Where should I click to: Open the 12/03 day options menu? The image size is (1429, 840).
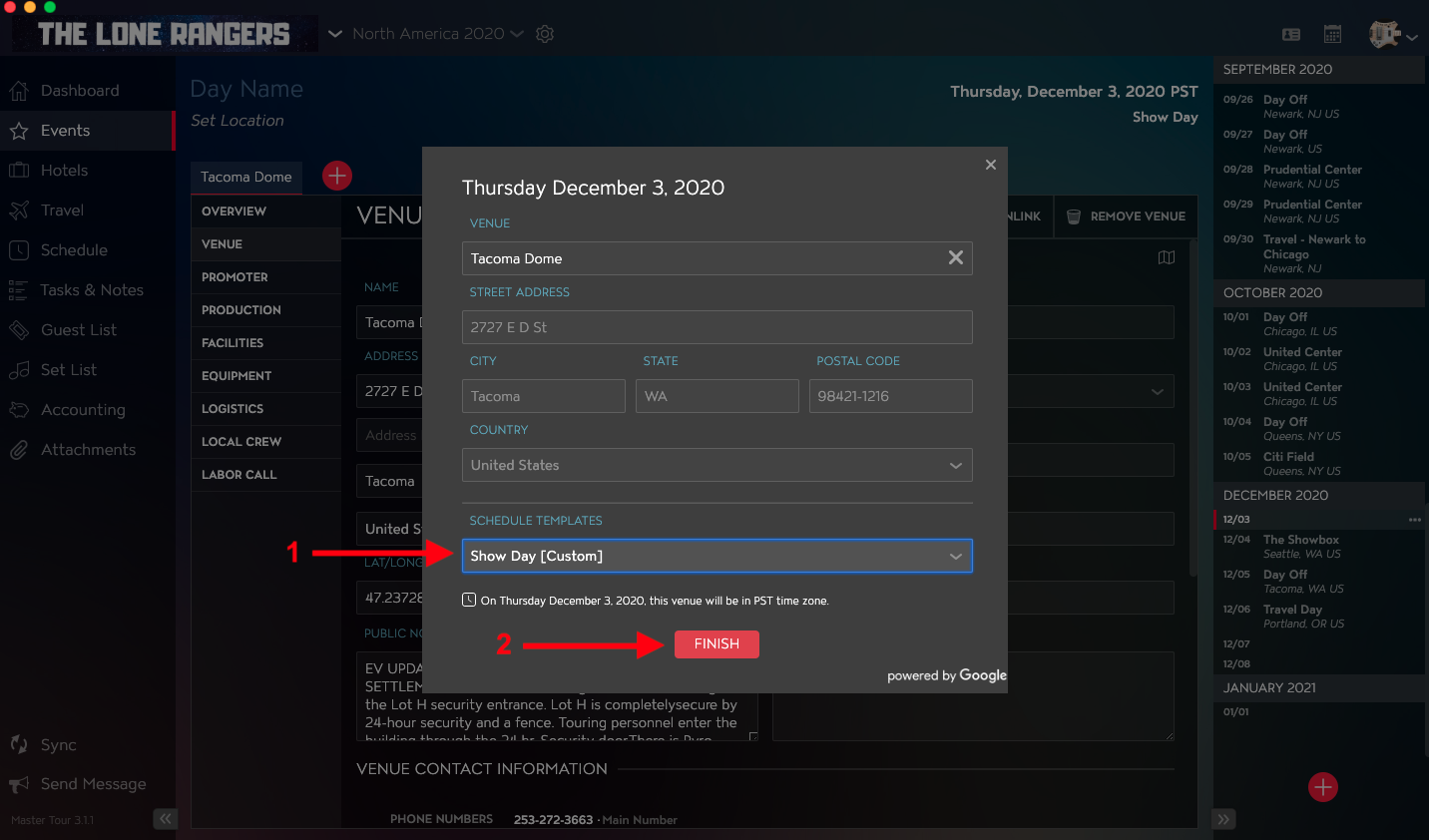1415,520
